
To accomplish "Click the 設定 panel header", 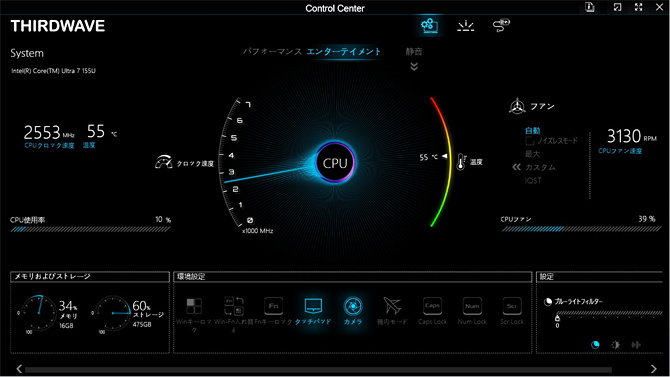I will coord(600,277).
